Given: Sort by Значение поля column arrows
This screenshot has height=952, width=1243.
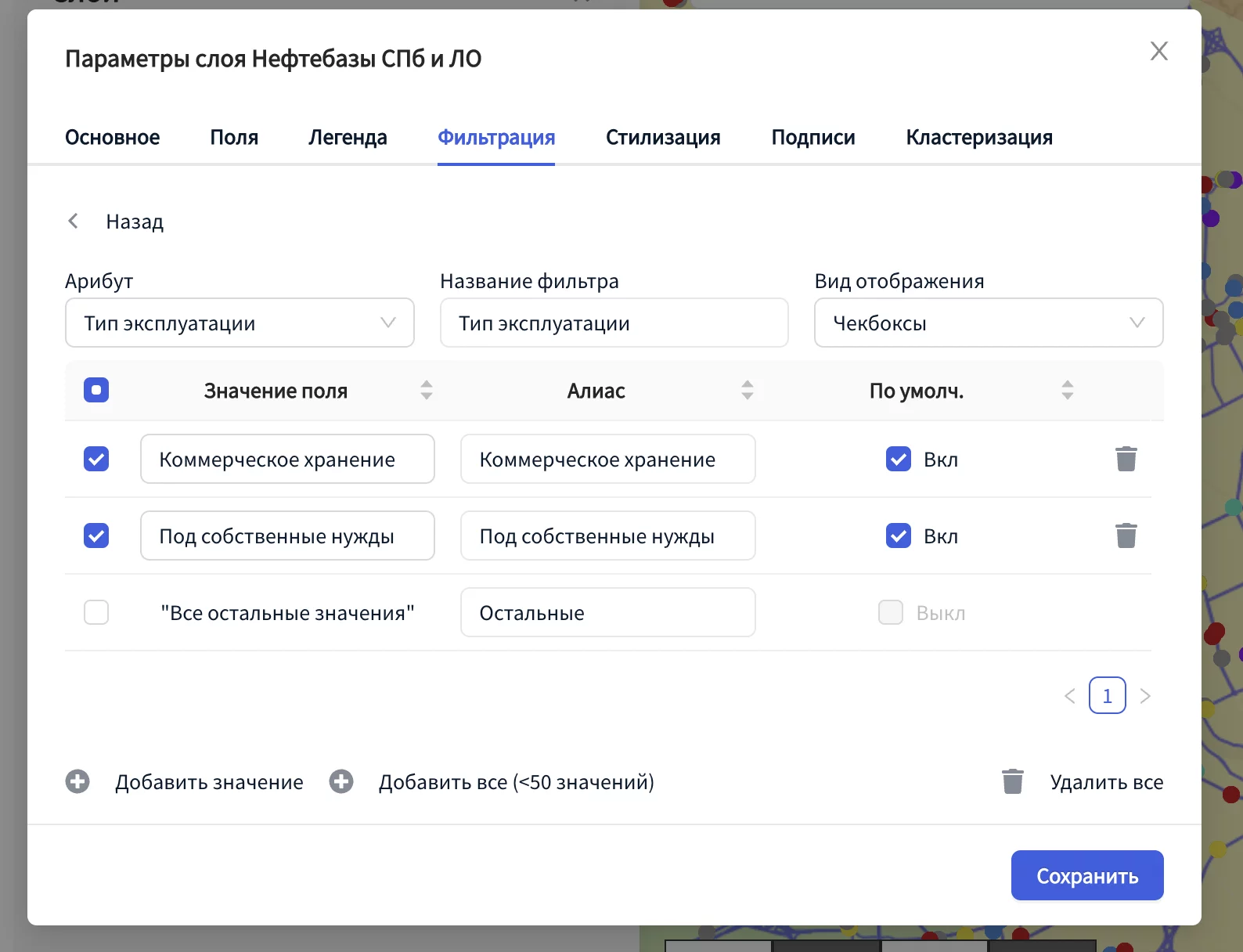Looking at the screenshot, I should 427,390.
